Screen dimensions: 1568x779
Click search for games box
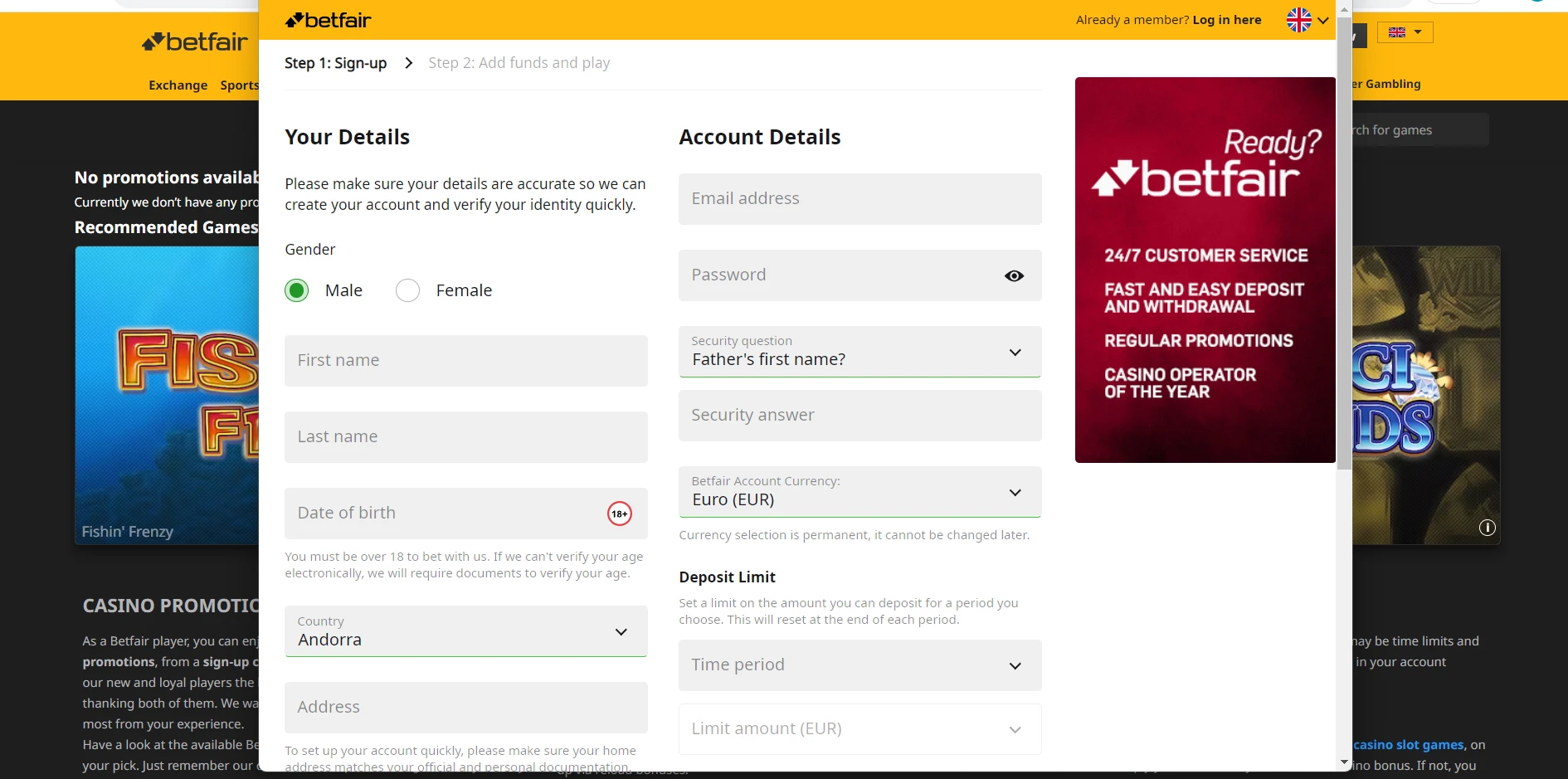pos(1420,130)
